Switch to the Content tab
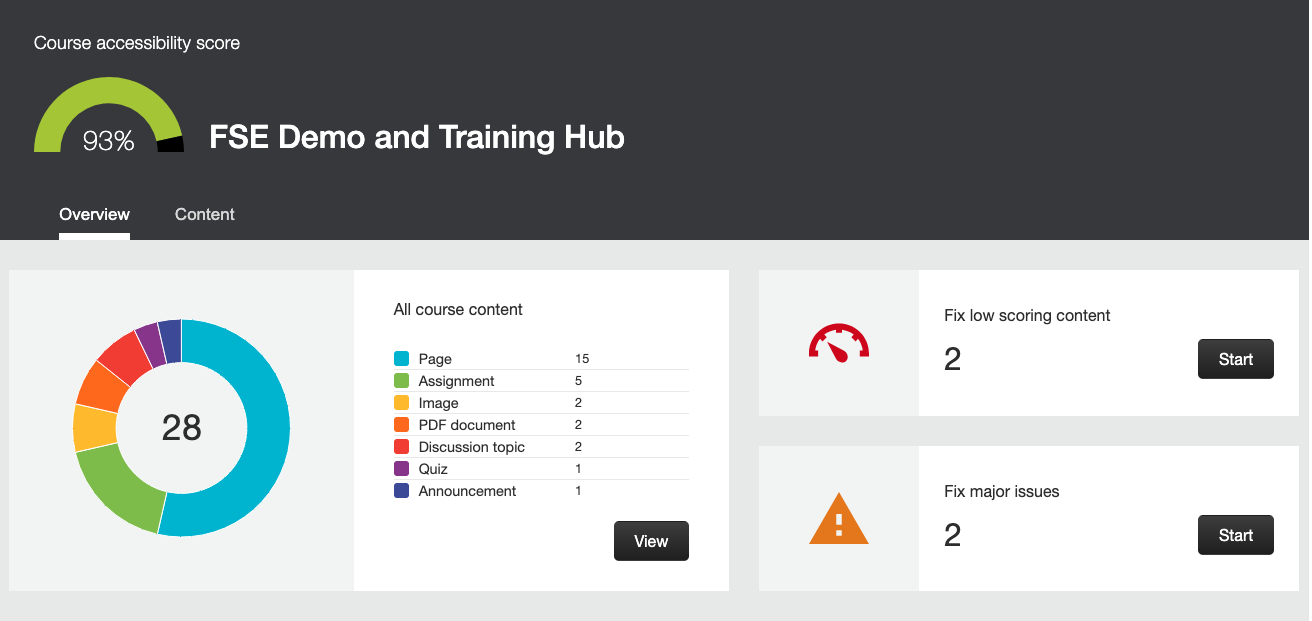The width and height of the screenshot is (1312, 621). pos(204,214)
